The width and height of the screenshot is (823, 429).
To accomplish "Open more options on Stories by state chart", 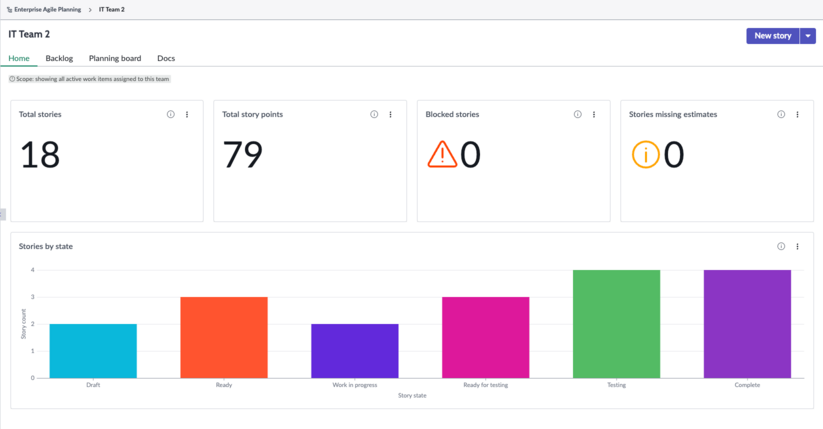I will pos(797,246).
